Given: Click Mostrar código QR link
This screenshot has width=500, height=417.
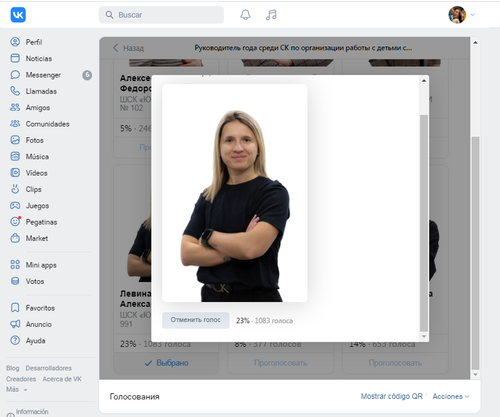Looking at the screenshot, I should tap(392, 396).
